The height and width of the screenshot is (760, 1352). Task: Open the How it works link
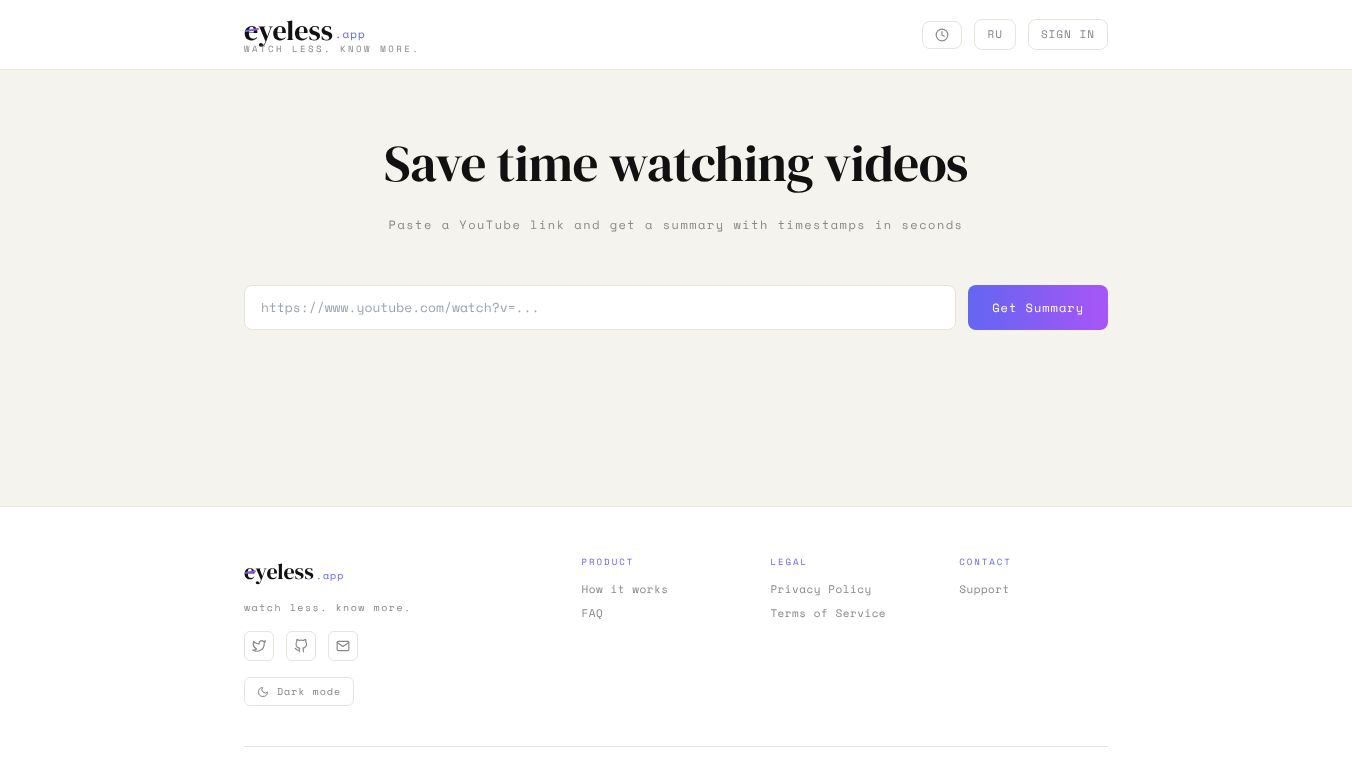(x=625, y=590)
